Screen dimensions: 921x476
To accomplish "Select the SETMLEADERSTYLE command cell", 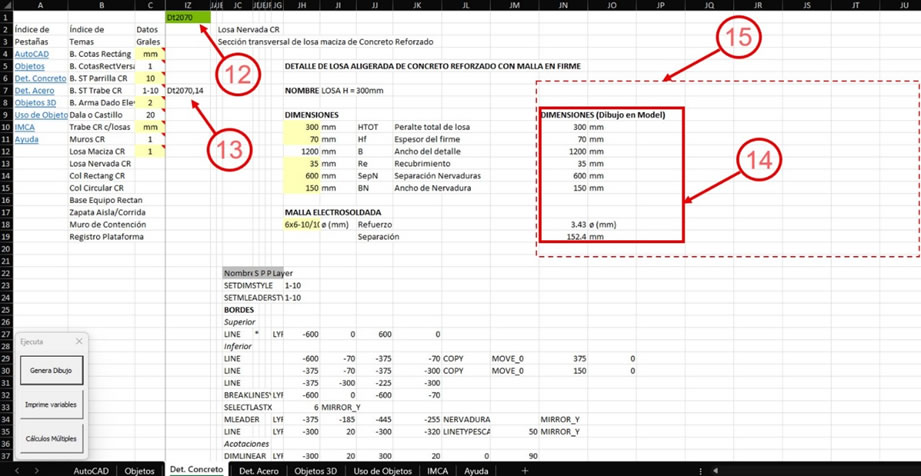I will [x=253, y=298].
